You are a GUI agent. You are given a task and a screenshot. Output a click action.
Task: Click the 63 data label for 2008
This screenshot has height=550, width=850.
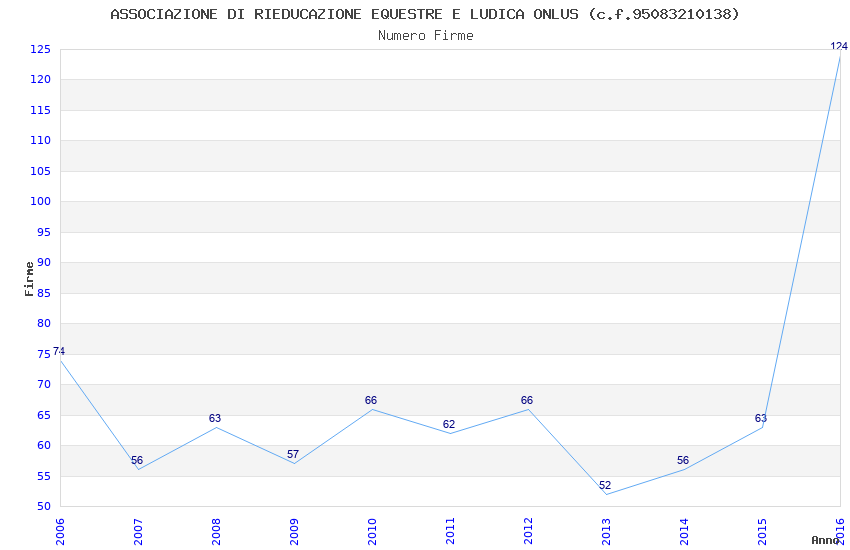(215, 419)
